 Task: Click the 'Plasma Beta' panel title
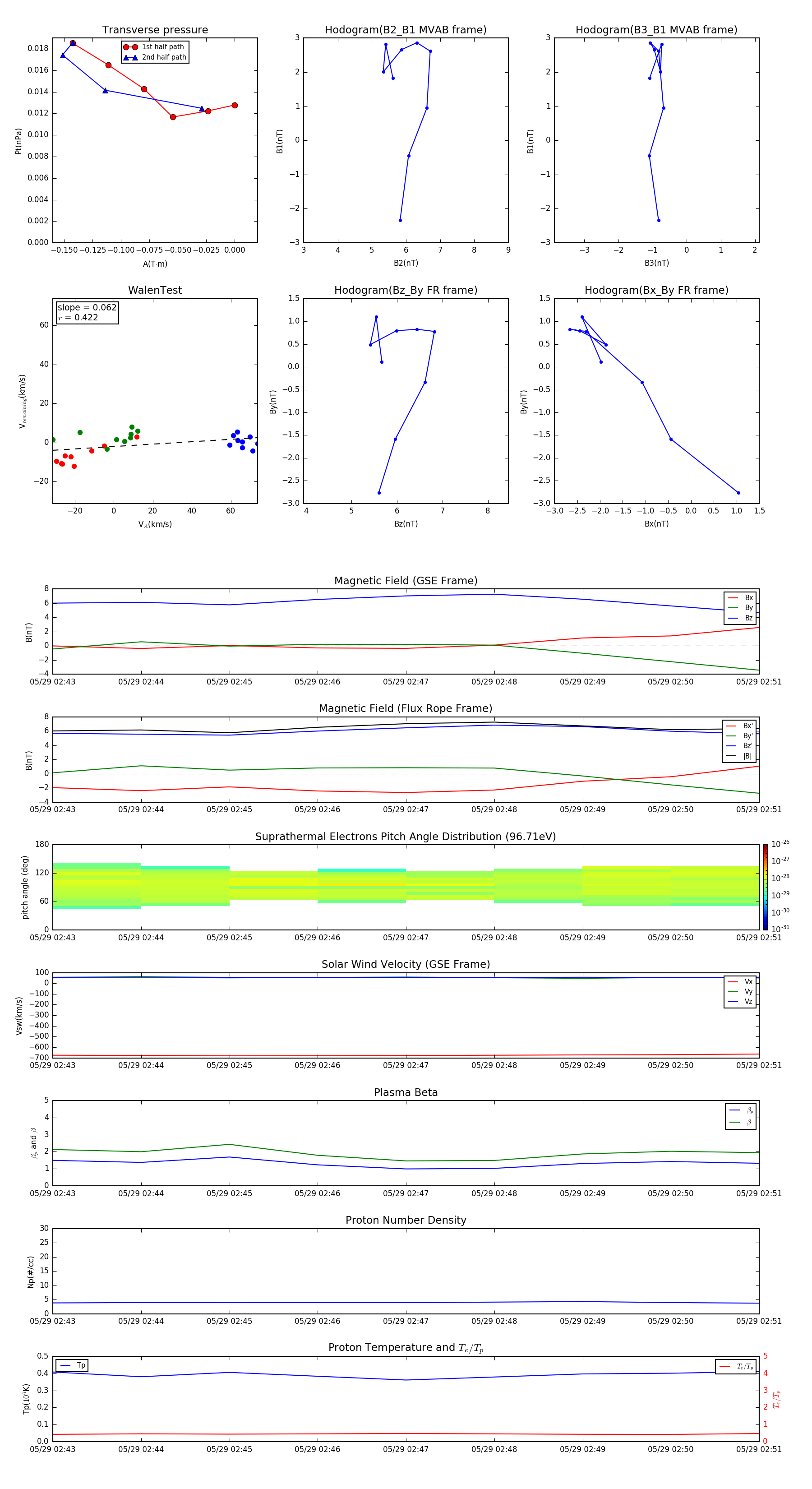pyautogui.click(x=406, y=1092)
